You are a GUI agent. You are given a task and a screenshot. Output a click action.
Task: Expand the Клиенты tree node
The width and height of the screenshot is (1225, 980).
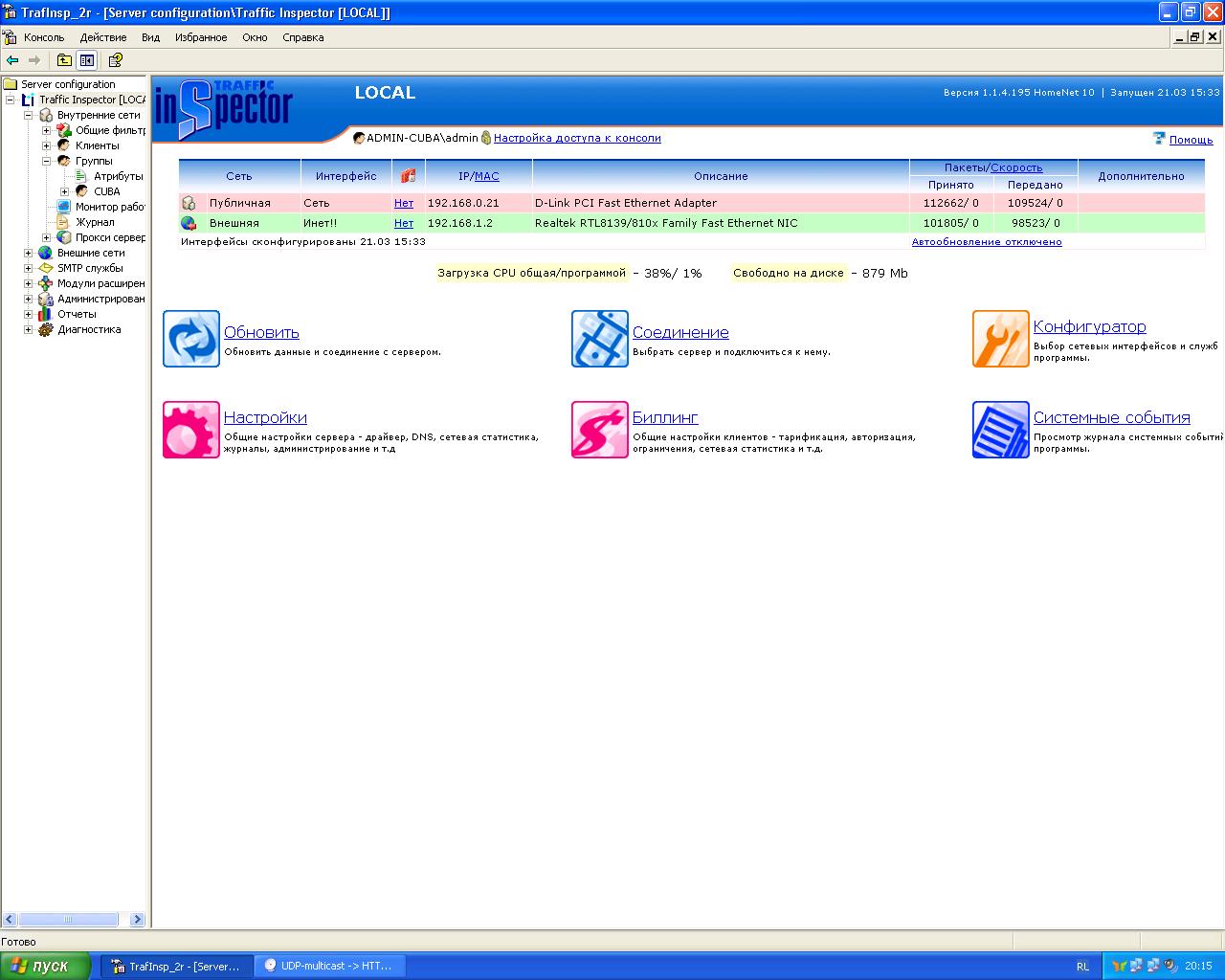click(46, 145)
